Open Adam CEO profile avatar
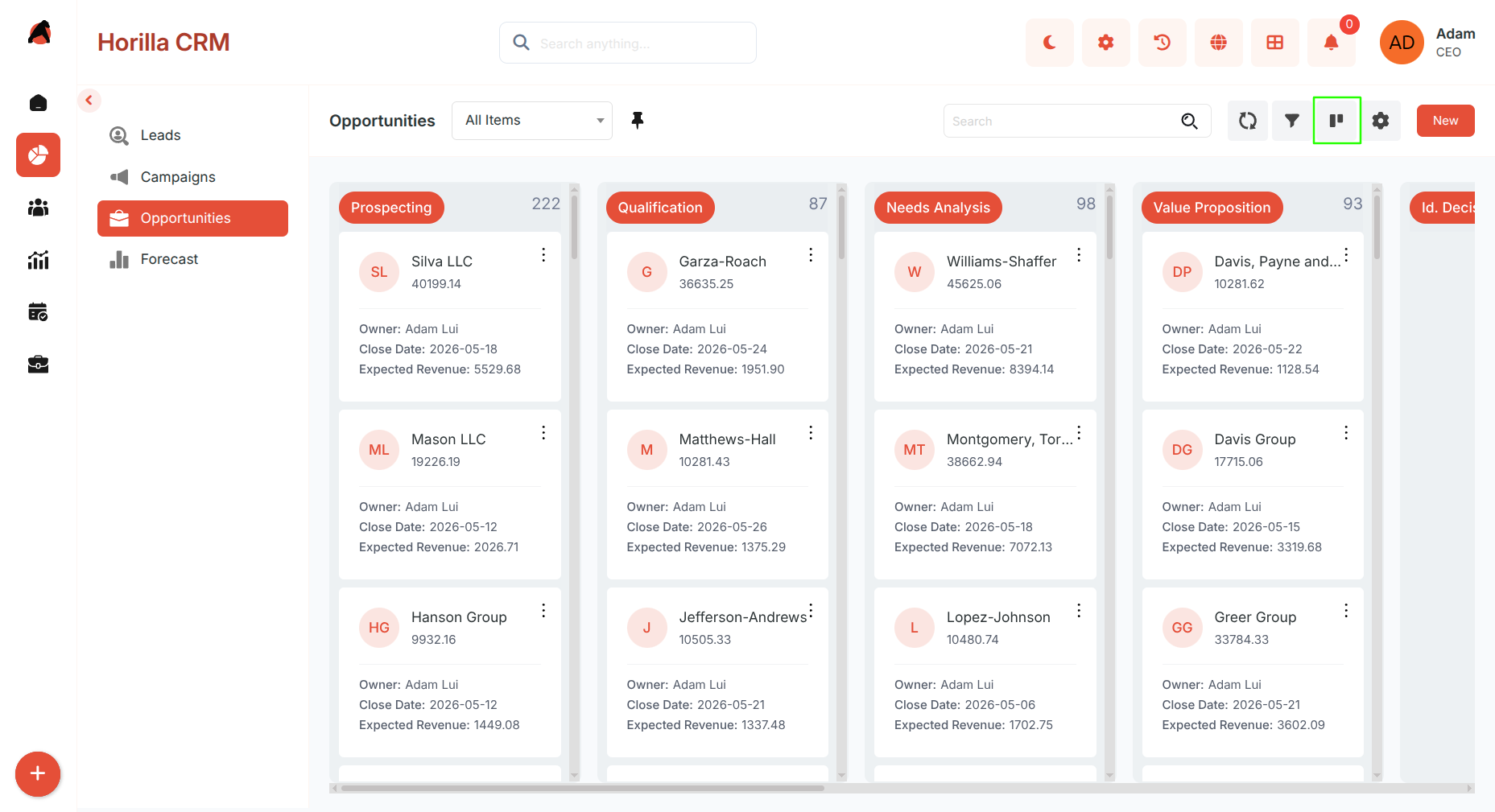The width and height of the screenshot is (1495, 812). click(1402, 43)
